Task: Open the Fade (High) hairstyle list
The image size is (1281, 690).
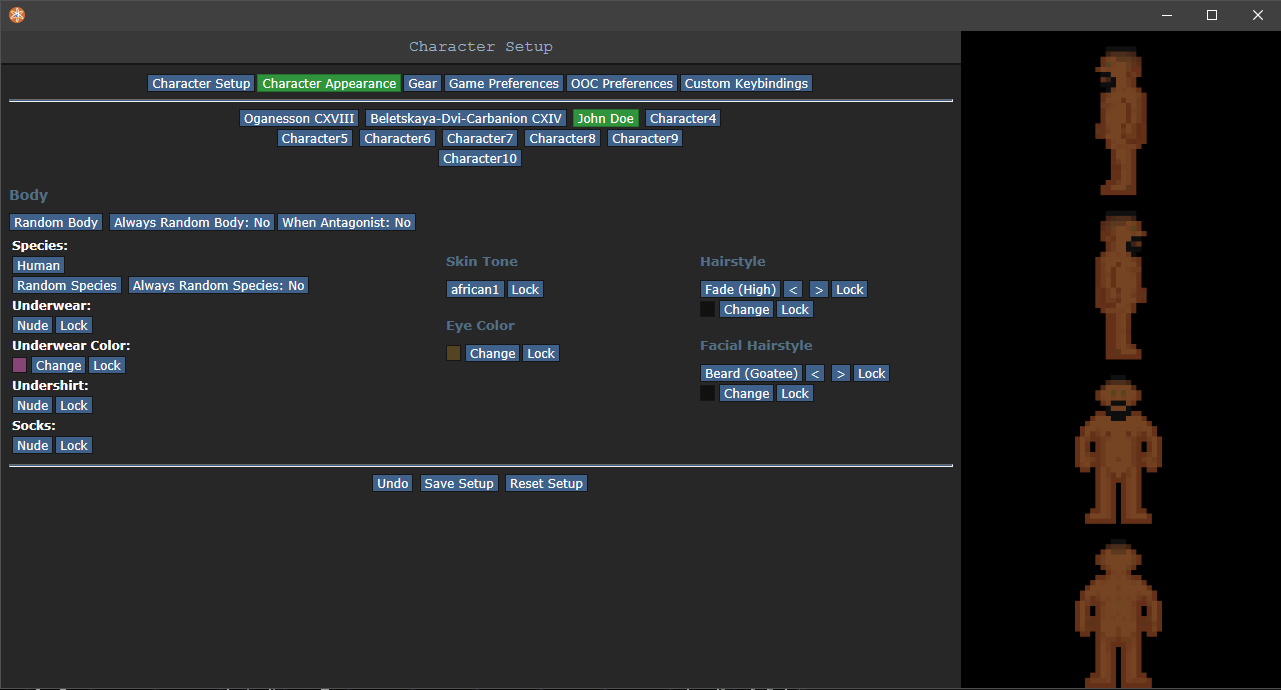Action: [740, 290]
